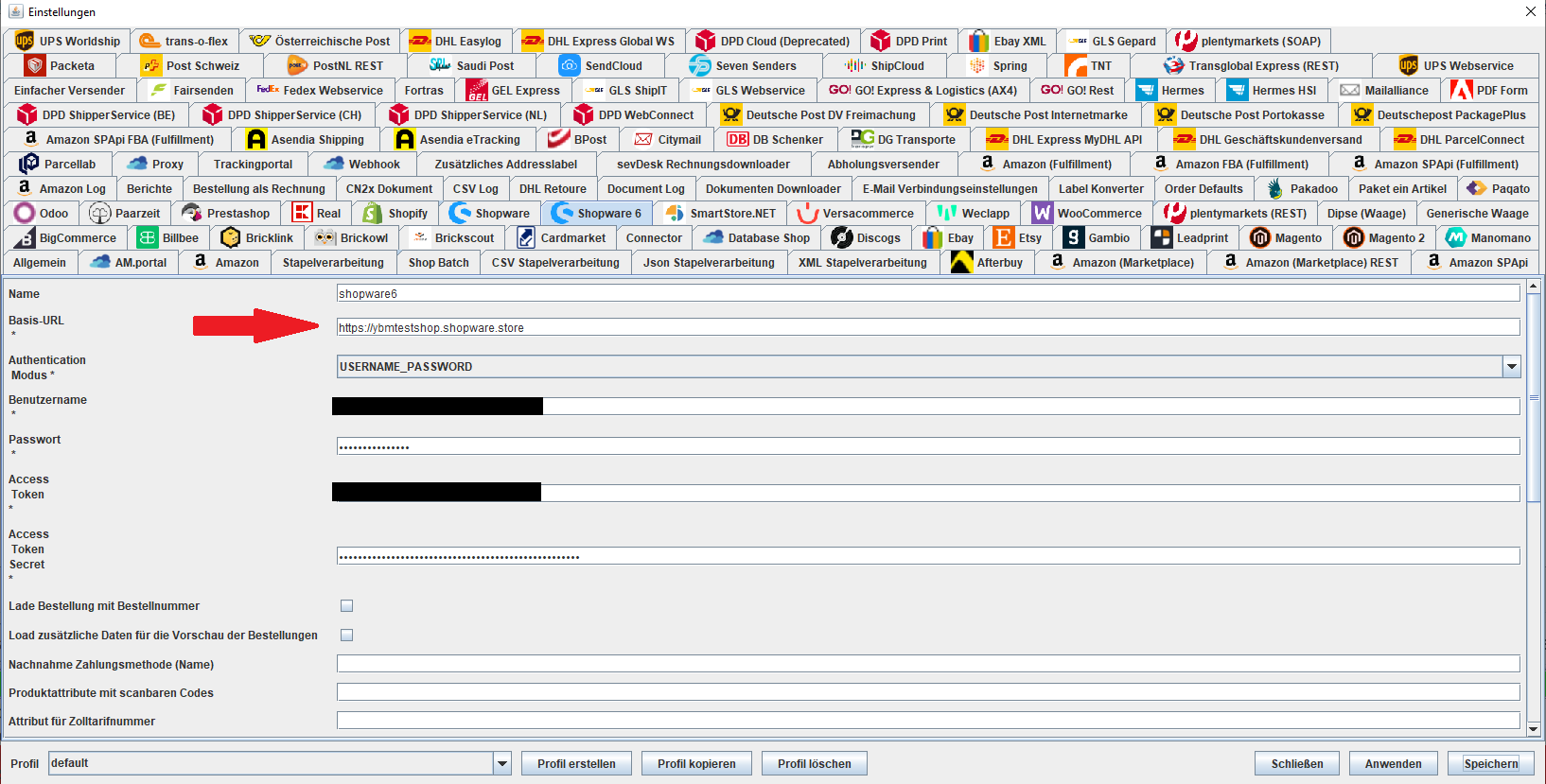Open the Webhook tab

tap(361, 164)
